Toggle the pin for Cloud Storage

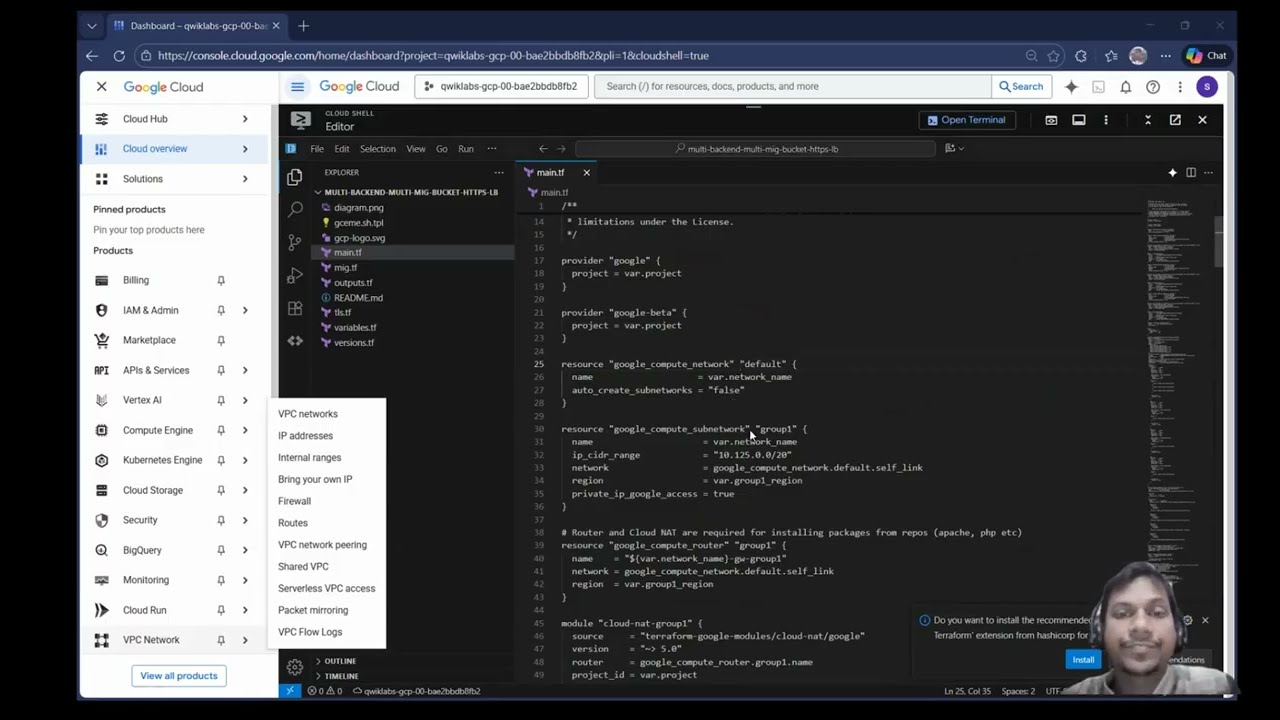(221, 490)
